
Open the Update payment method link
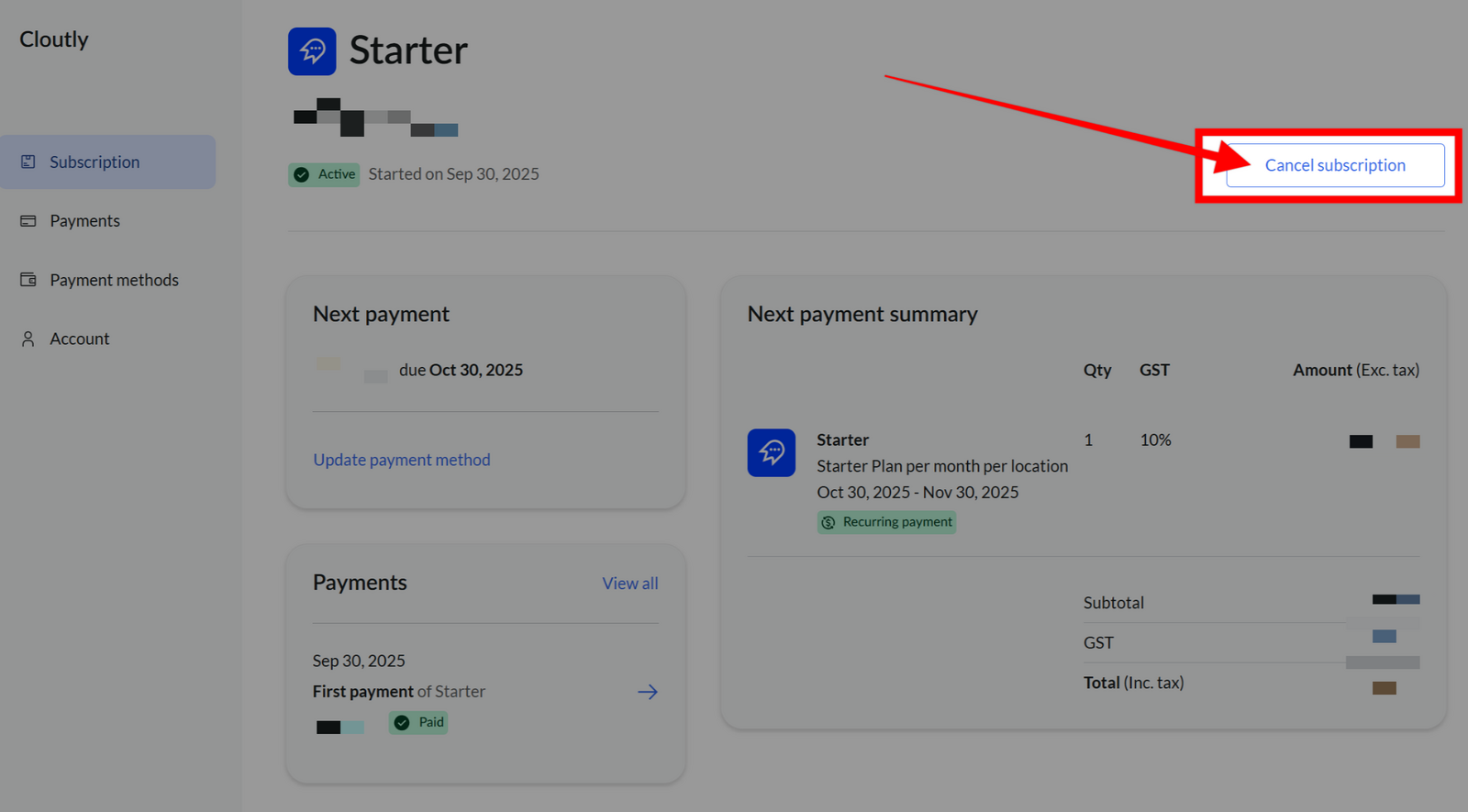[x=402, y=460]
